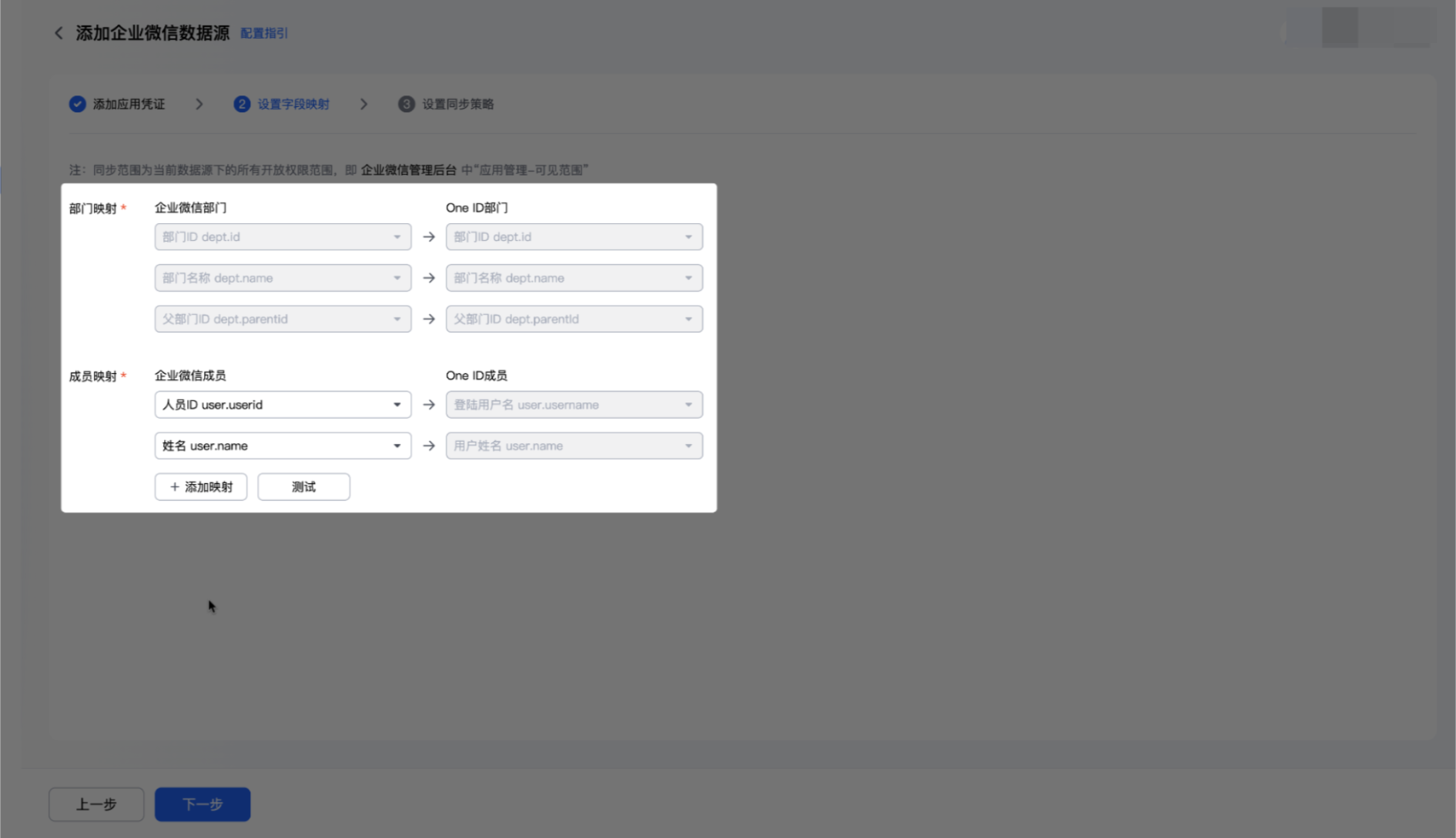Open the 配置指引 link
The width and height of the screenshot is (1456, 838).
tap(264, 33)
